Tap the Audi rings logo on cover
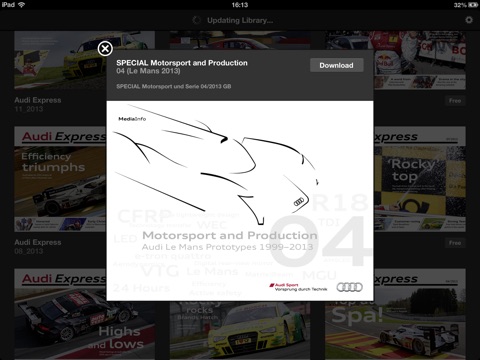The height and width of the screenshot is (360, 480). click(349, 287)
